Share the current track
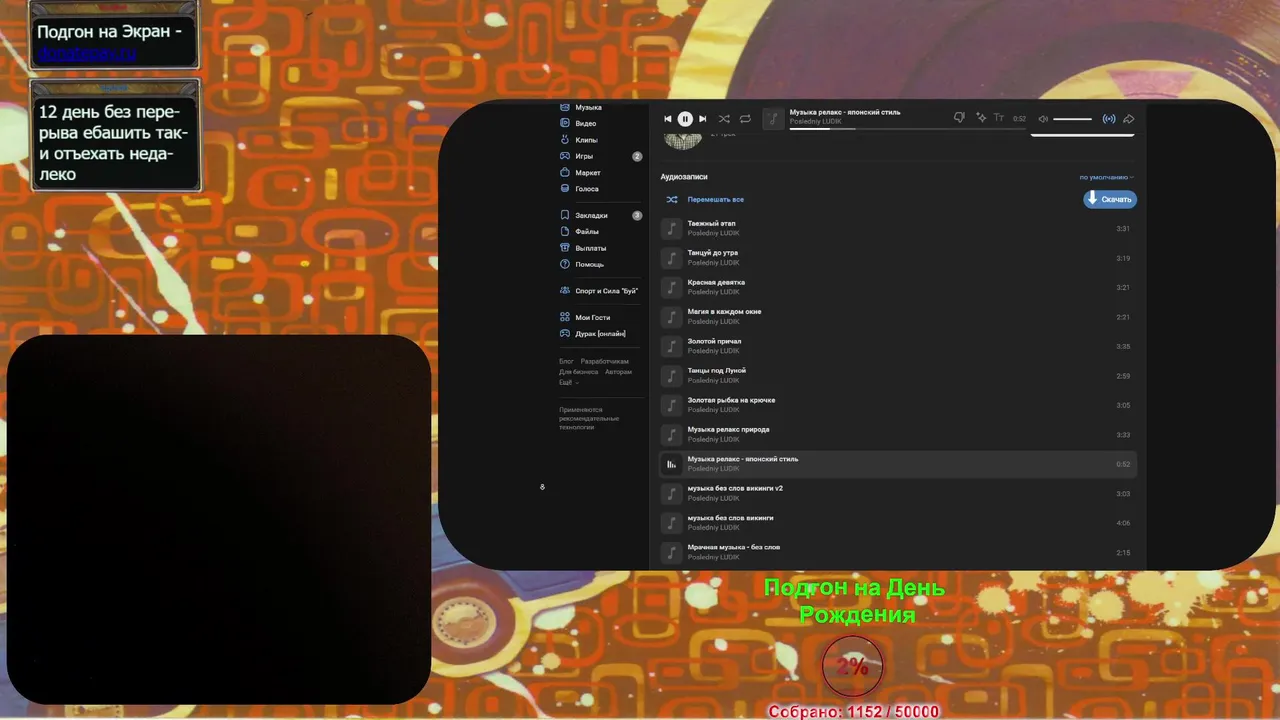Image resolution: width=1280 pixels, height=720 pixels. [x=1129, y=119]
